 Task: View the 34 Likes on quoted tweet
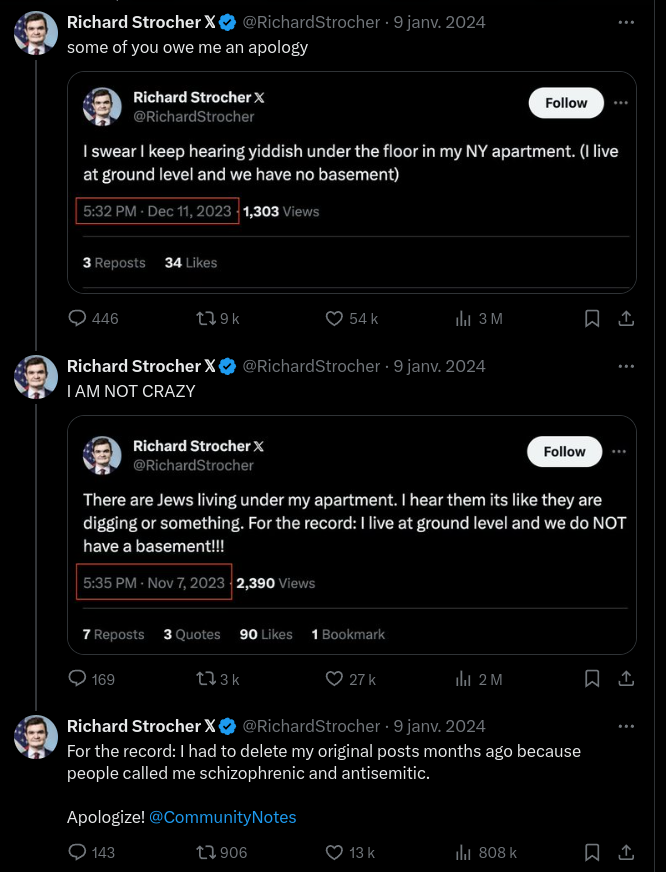click(x=191, y=262)
